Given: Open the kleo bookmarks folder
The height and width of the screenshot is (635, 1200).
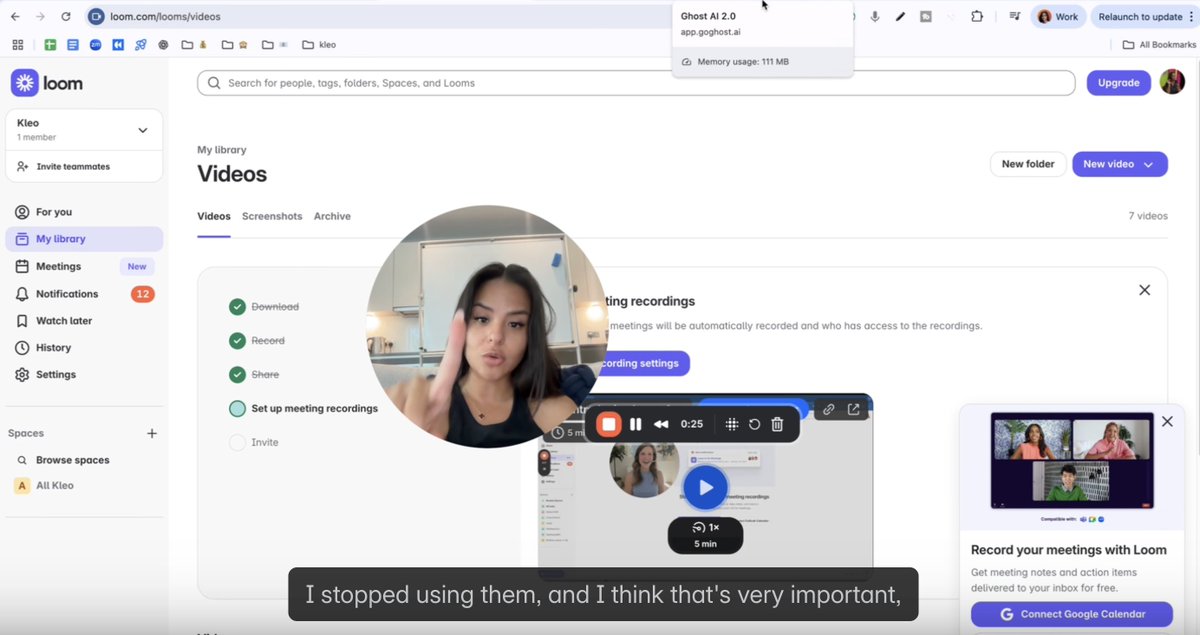Looking at the screenshot, I should (319, 45).
